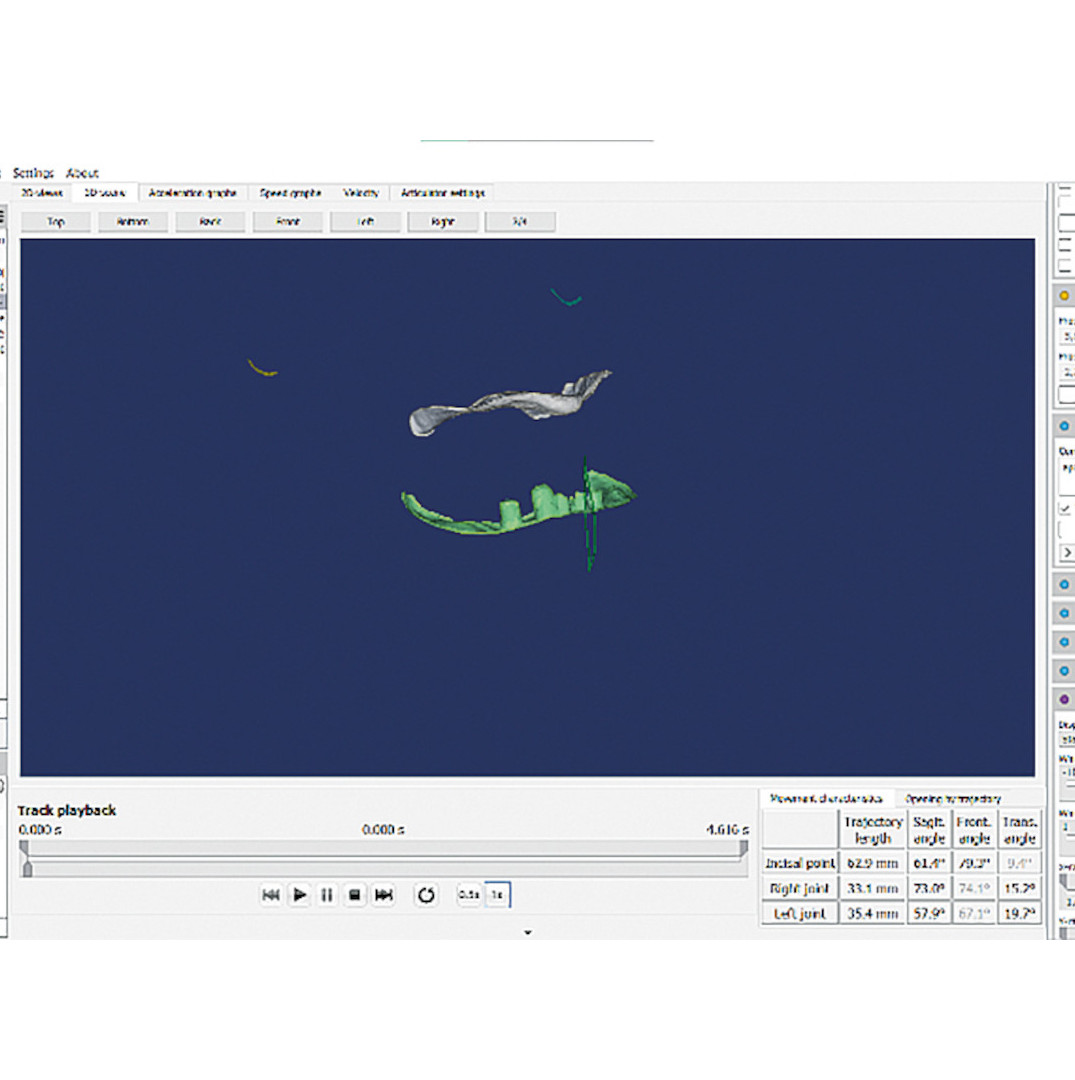Open the blue circle dropdown section on sidebar
1075x1080 pixels.
1065,425
